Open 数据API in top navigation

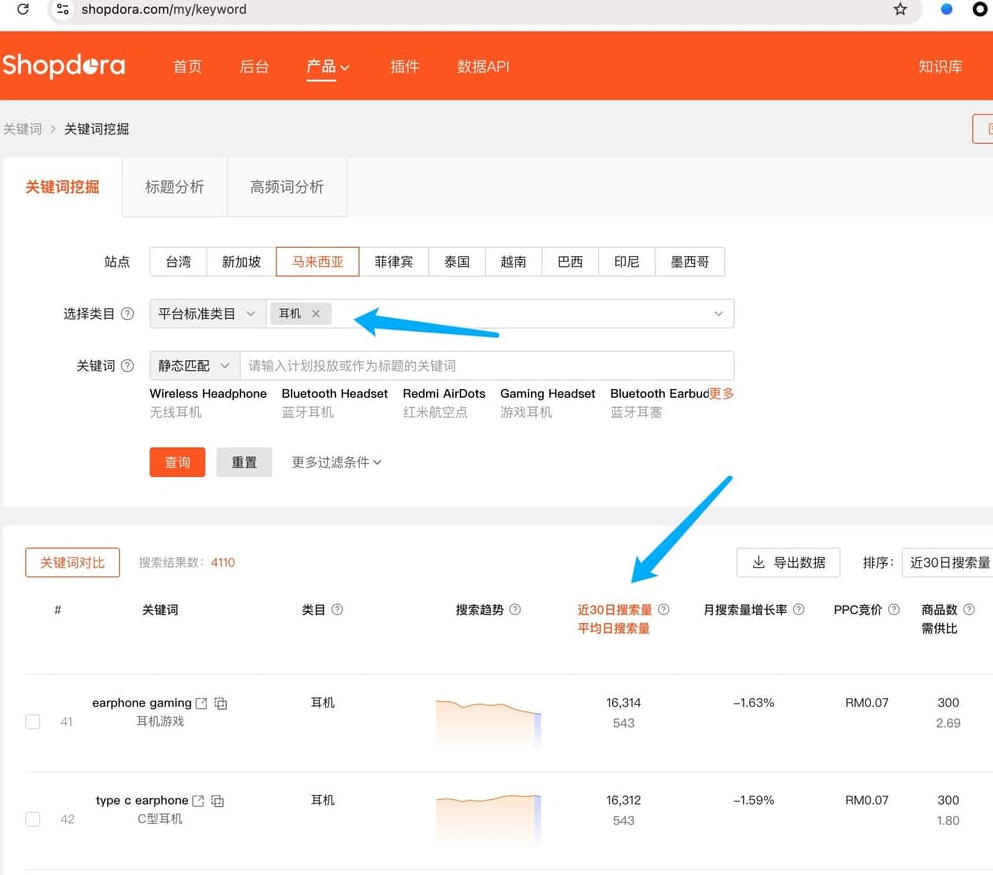(x=483, y=66)
